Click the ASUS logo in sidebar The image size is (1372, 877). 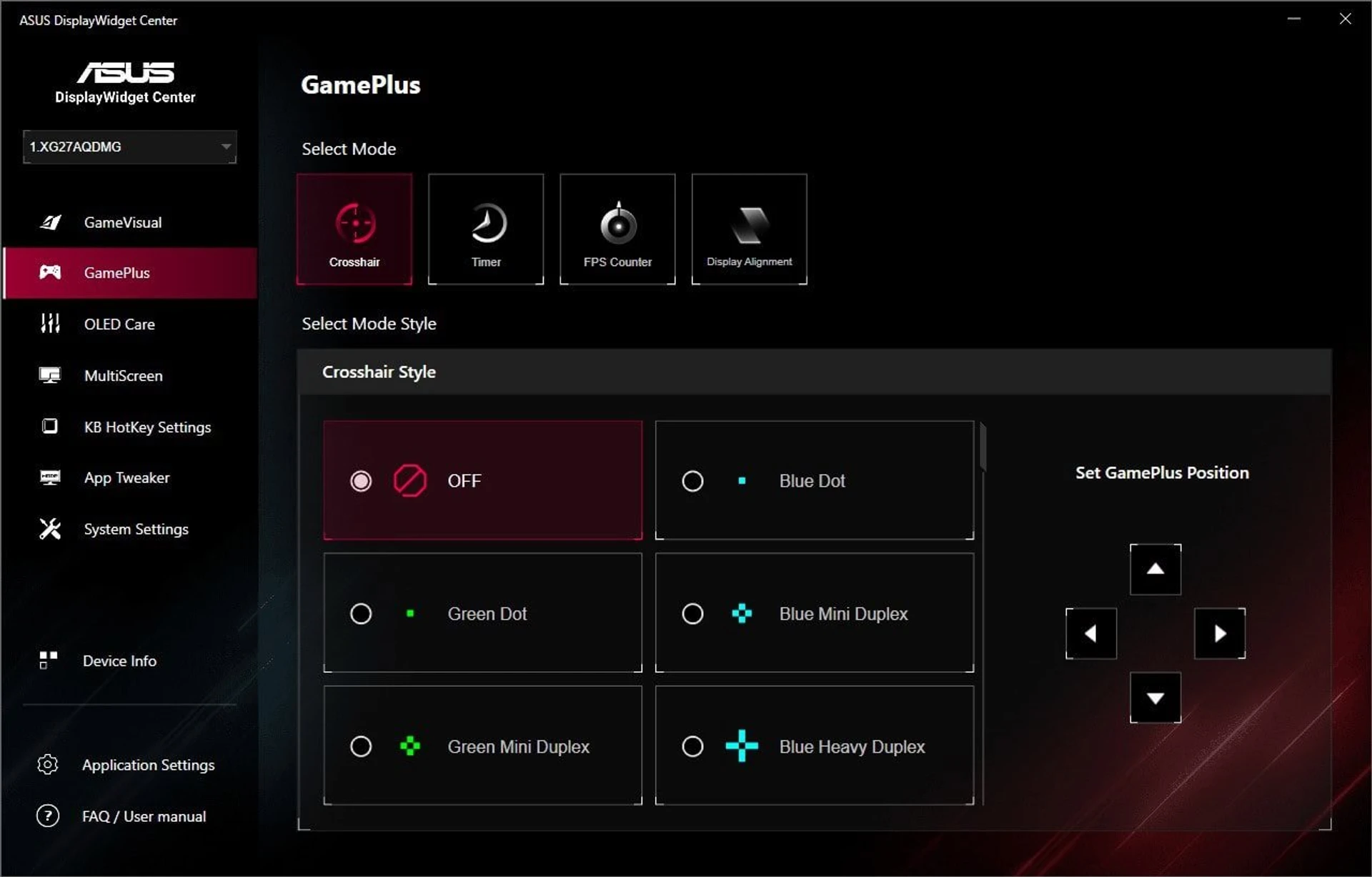point(126,72)
